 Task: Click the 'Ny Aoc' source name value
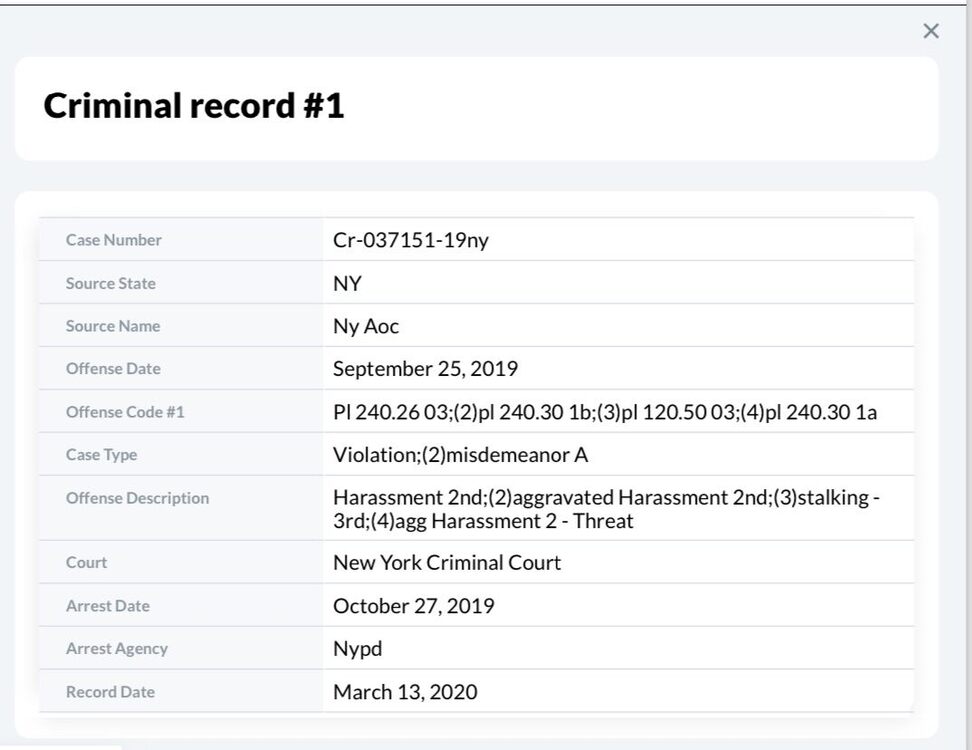(x=366, y=326)
